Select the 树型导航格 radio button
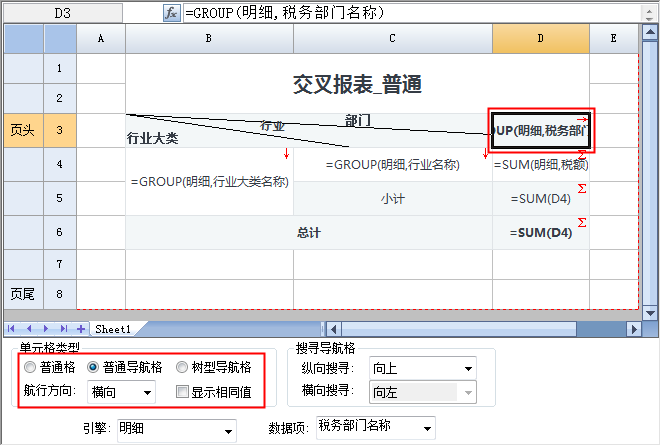Image resolution: width=661 pixels, height=446 pixels. click(181, 367)
